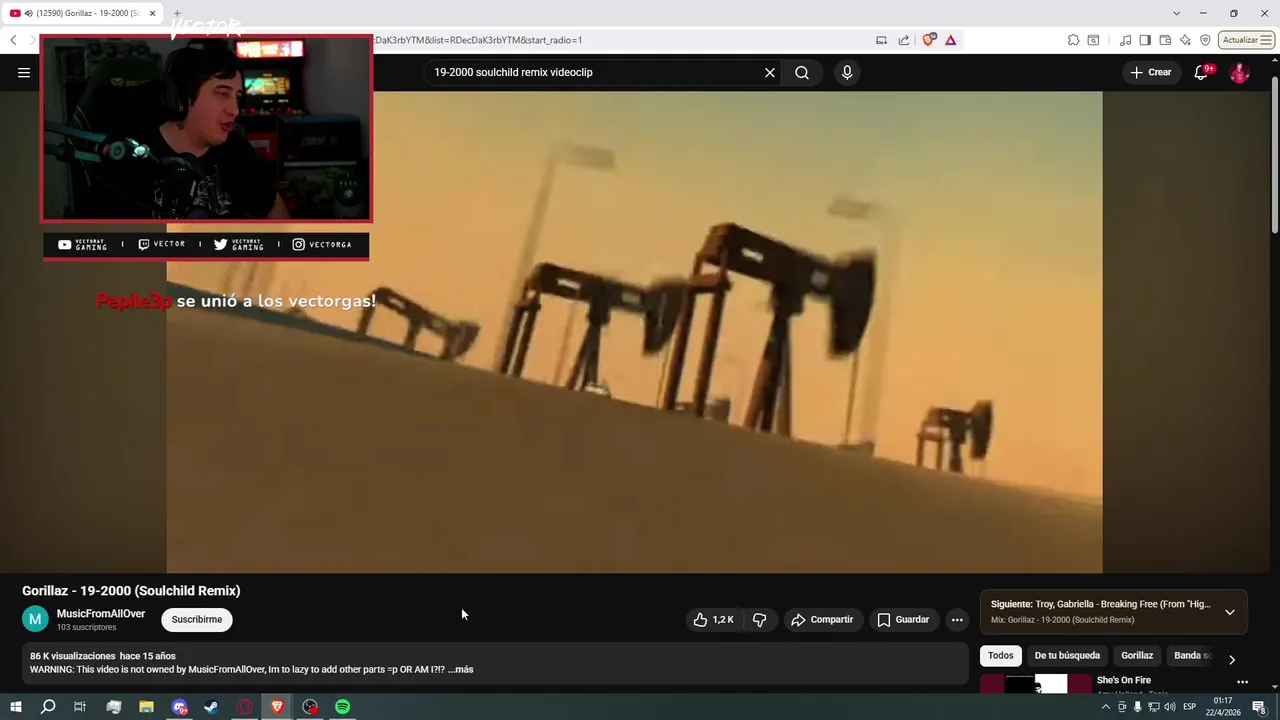Expand the Siguiente mix playlist panel
Screen dimensions: 1280x720
click(1230, 612)
